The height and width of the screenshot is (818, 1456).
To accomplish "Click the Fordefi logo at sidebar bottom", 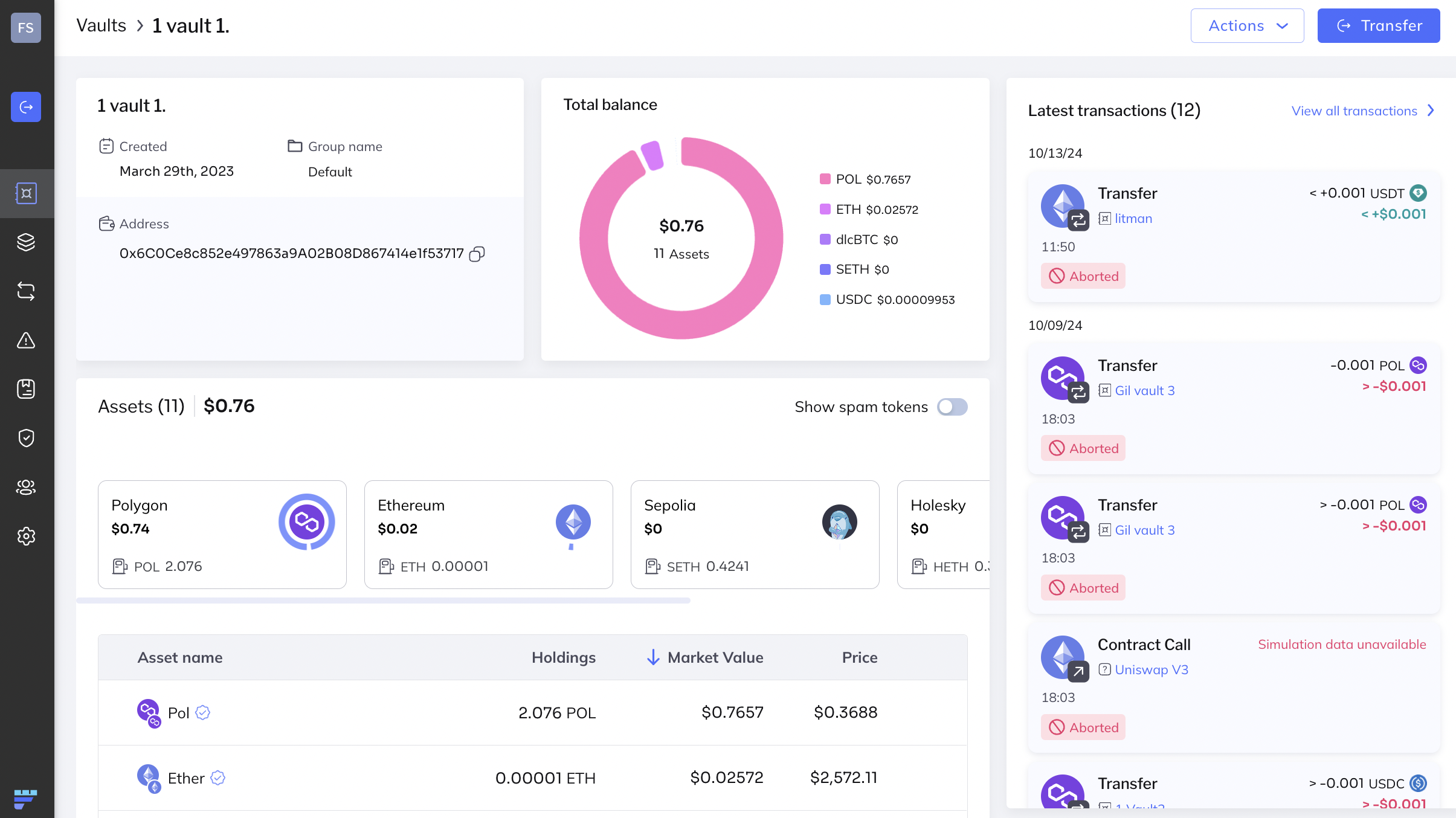I will point(25,799).
